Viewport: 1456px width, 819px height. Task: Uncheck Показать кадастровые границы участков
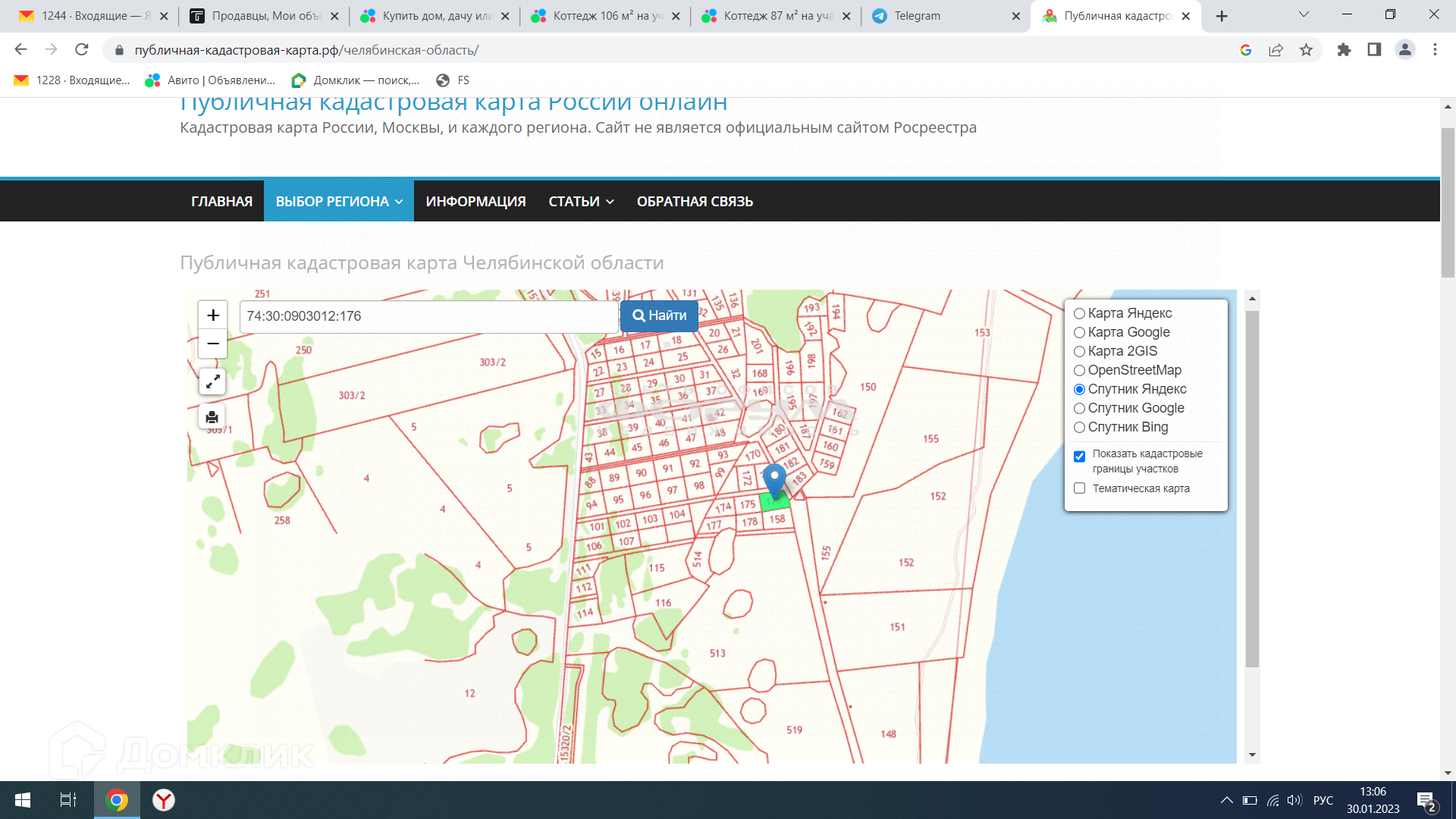point(1079,457)
